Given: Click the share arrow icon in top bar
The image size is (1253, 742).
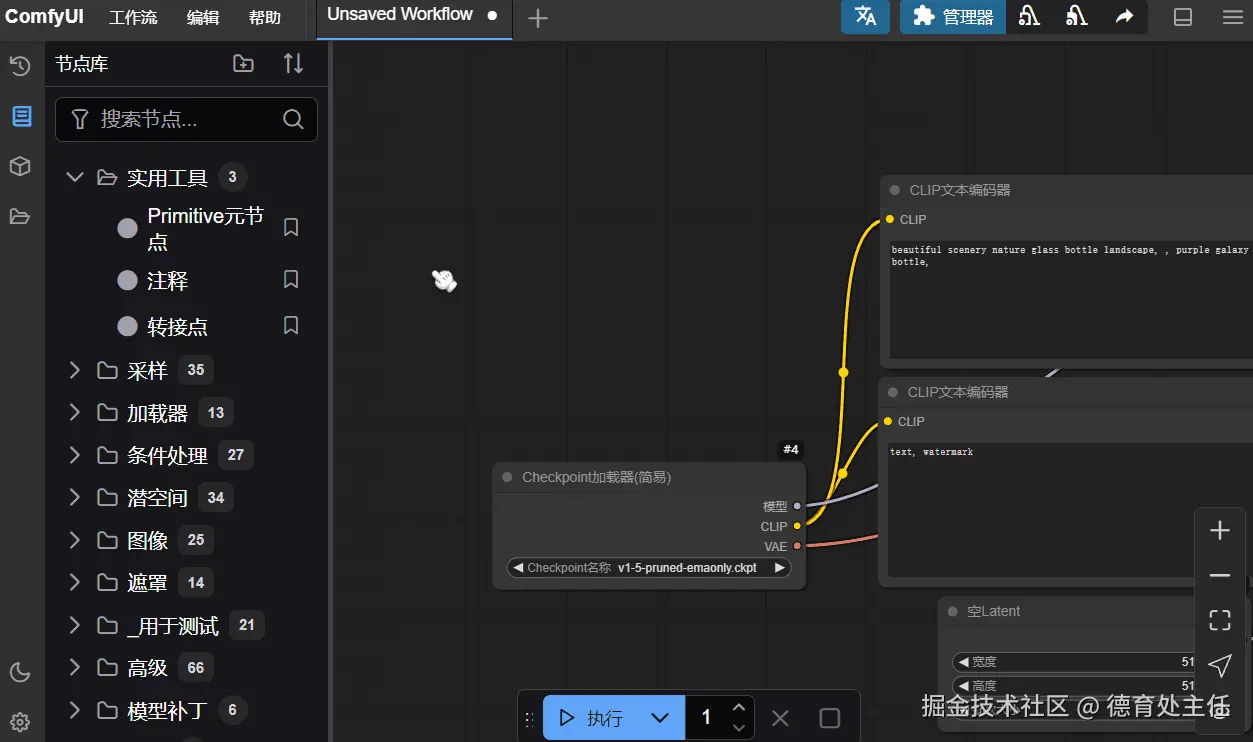Looking at the screenshot, I should (x=1125, y=17).
